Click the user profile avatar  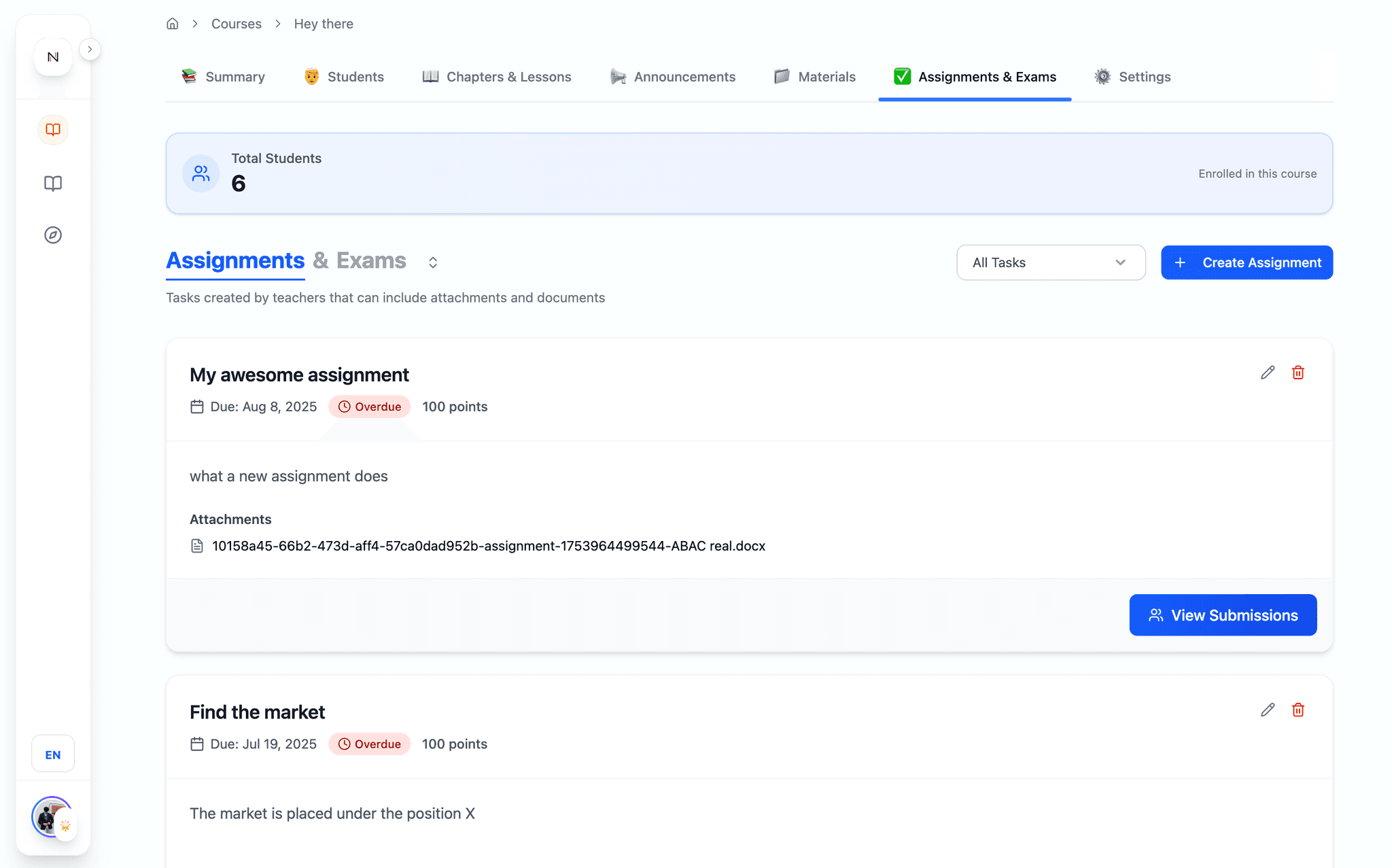pos(52,816)
